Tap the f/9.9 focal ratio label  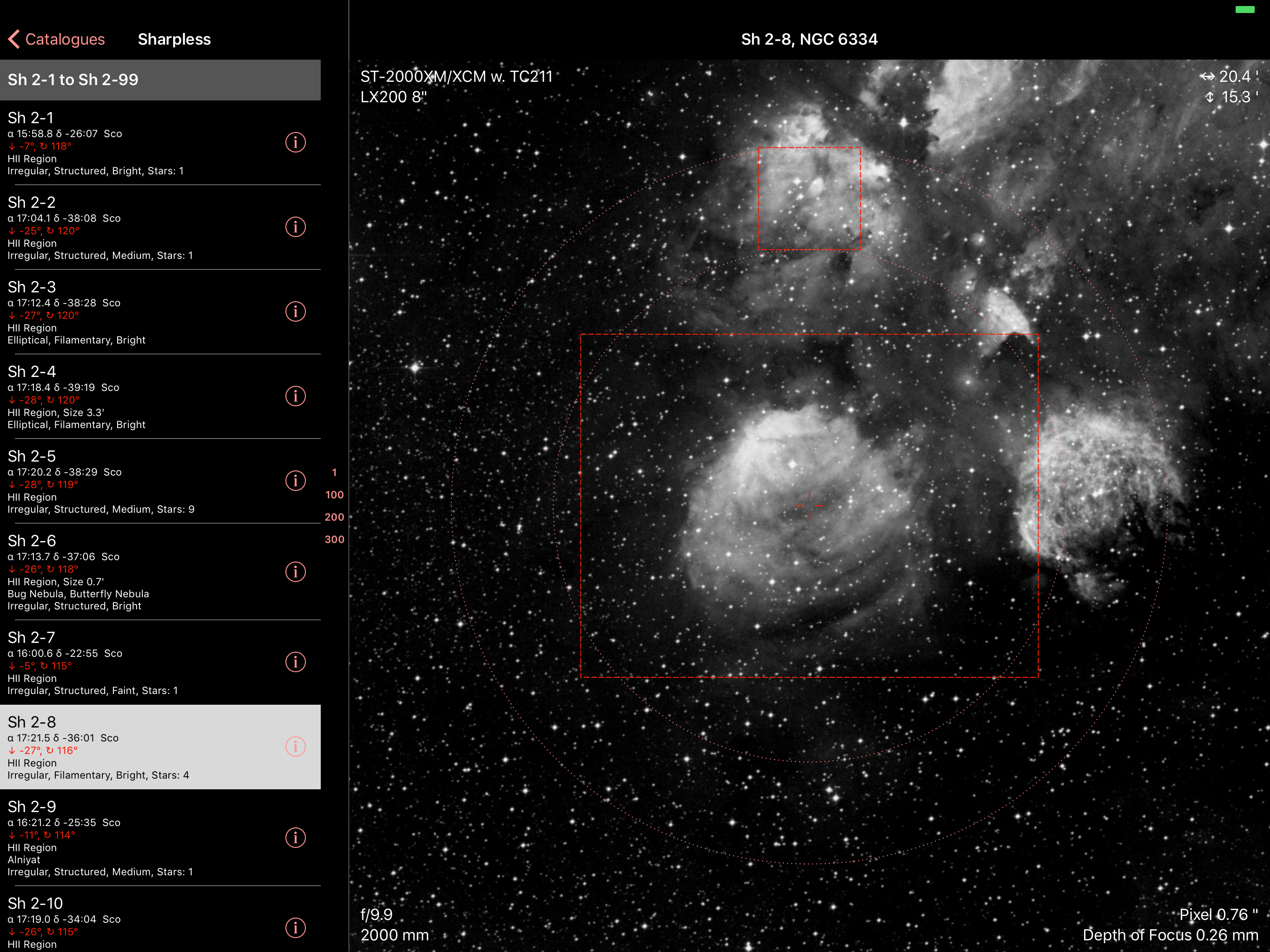(x=377, y=914)
